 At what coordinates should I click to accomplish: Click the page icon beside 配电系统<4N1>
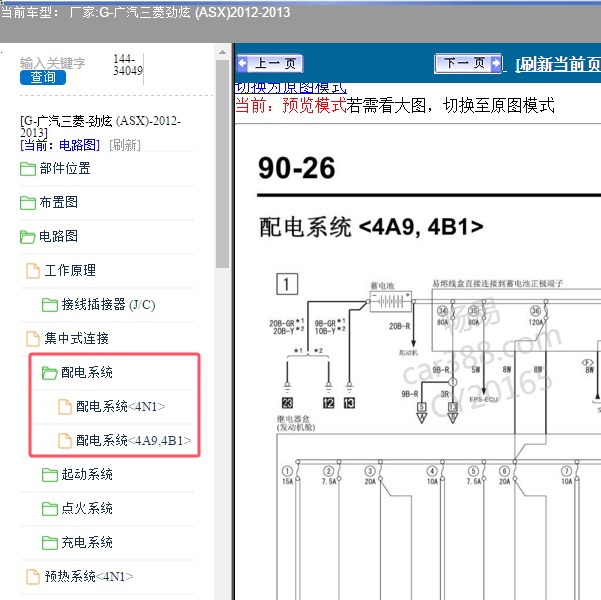(x=65, y=407)
